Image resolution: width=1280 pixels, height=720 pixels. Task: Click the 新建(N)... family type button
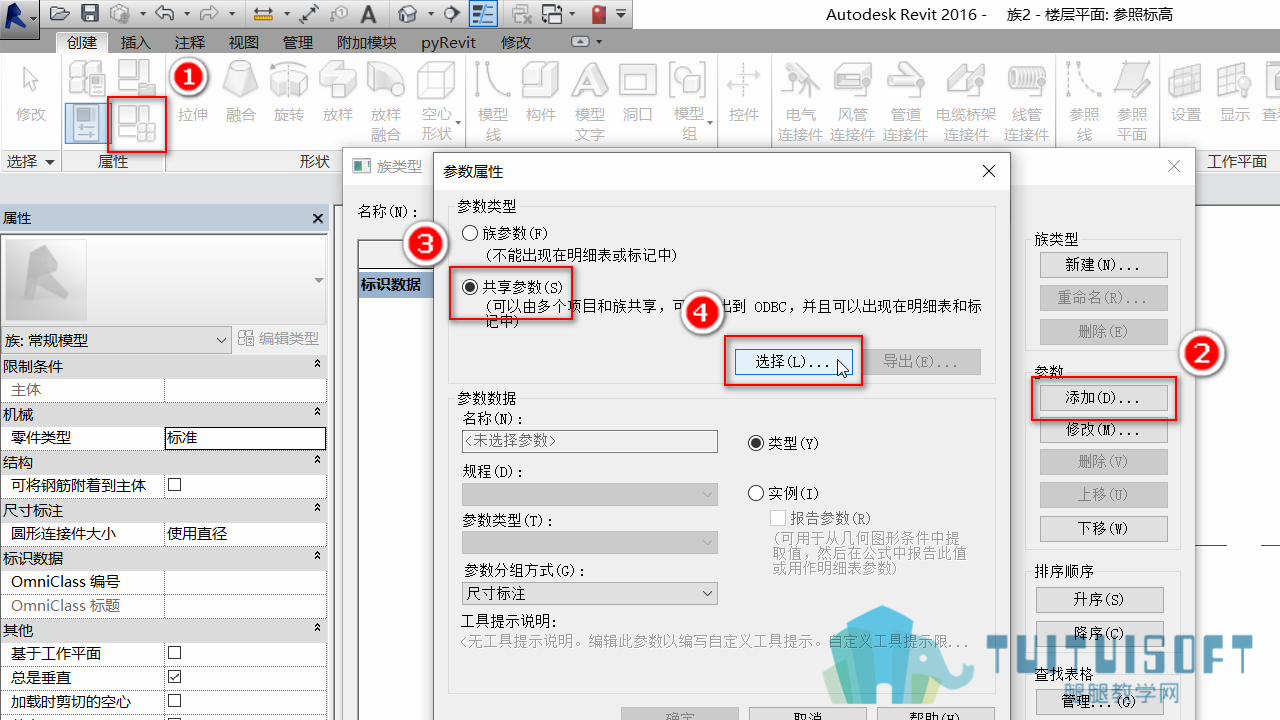coord(1103,265)
